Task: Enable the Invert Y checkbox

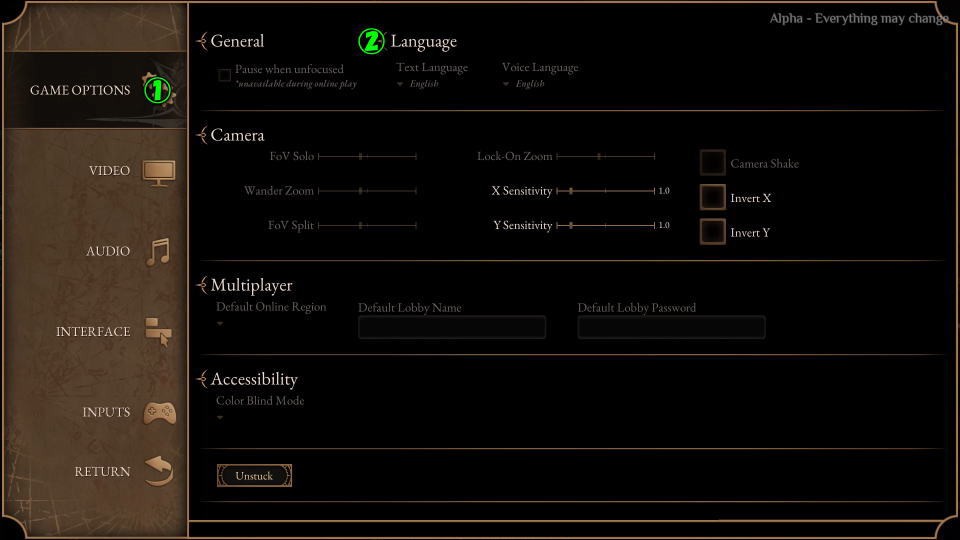Action: pos(713,232)
